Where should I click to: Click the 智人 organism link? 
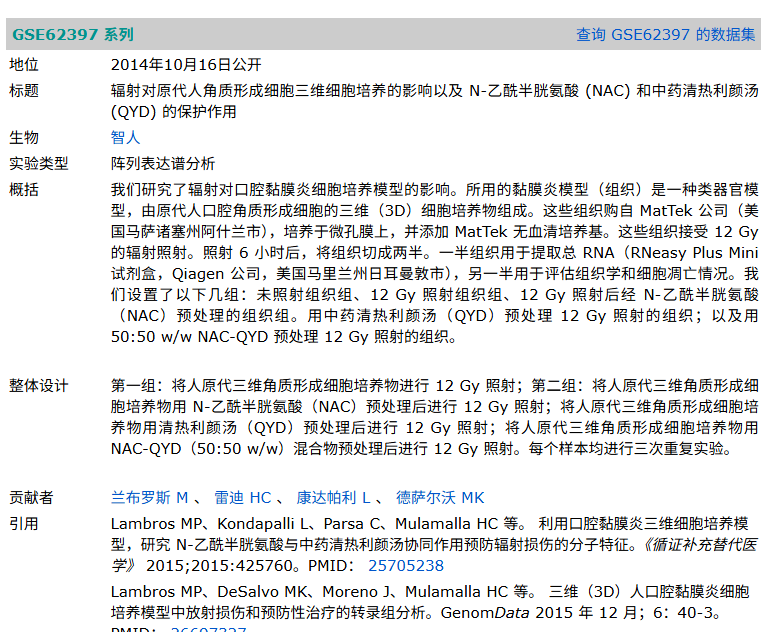point(126,137)
